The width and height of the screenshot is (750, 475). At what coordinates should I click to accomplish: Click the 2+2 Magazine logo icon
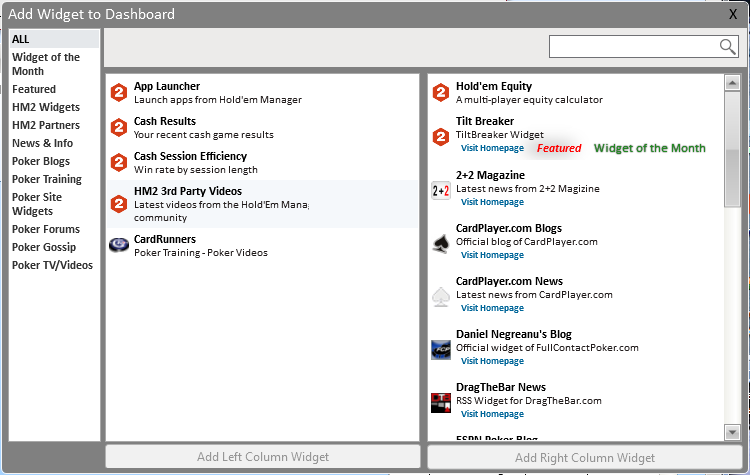click(x=441, y=190)
